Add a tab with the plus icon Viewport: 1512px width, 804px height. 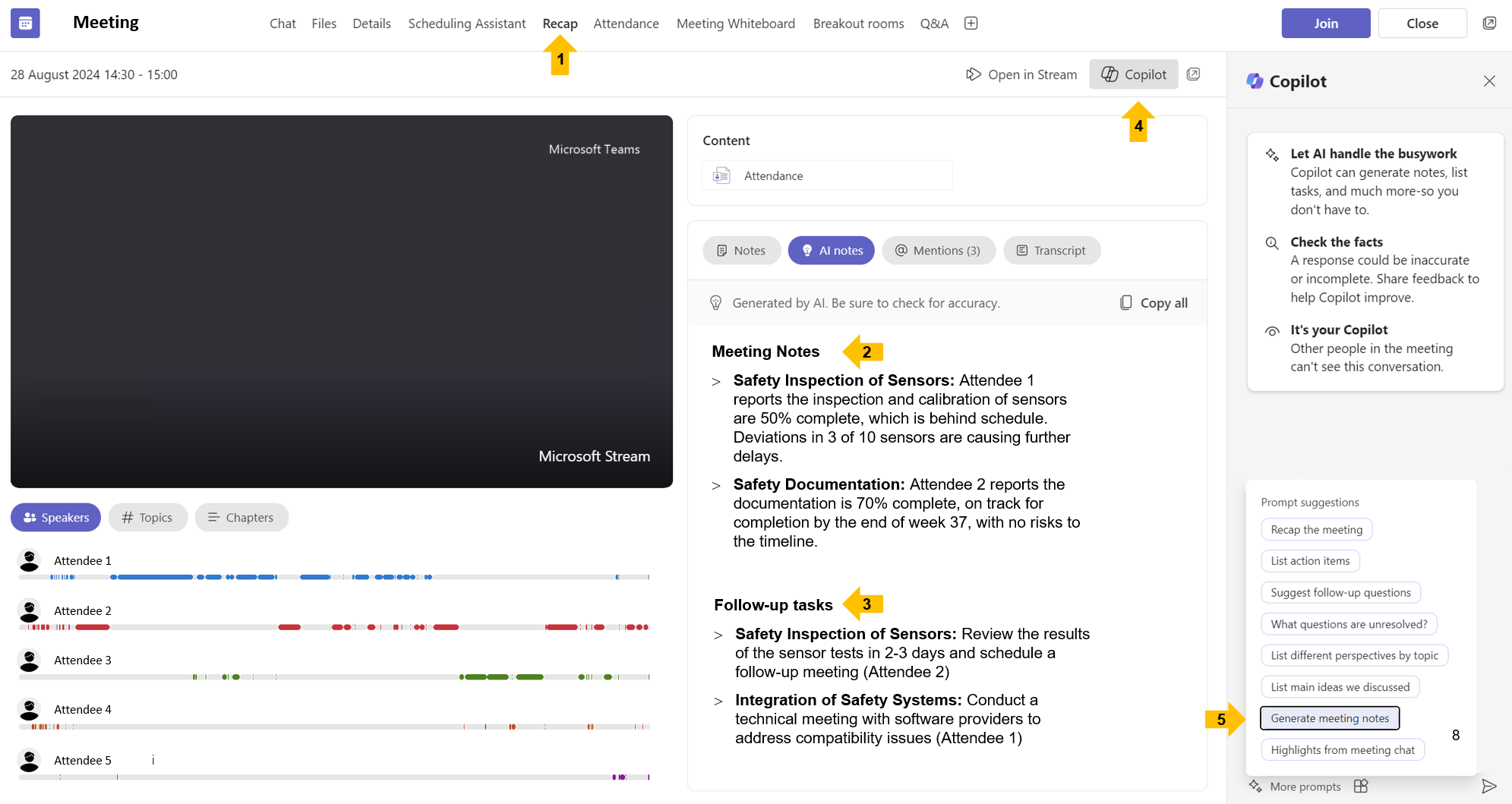(971, 24)
